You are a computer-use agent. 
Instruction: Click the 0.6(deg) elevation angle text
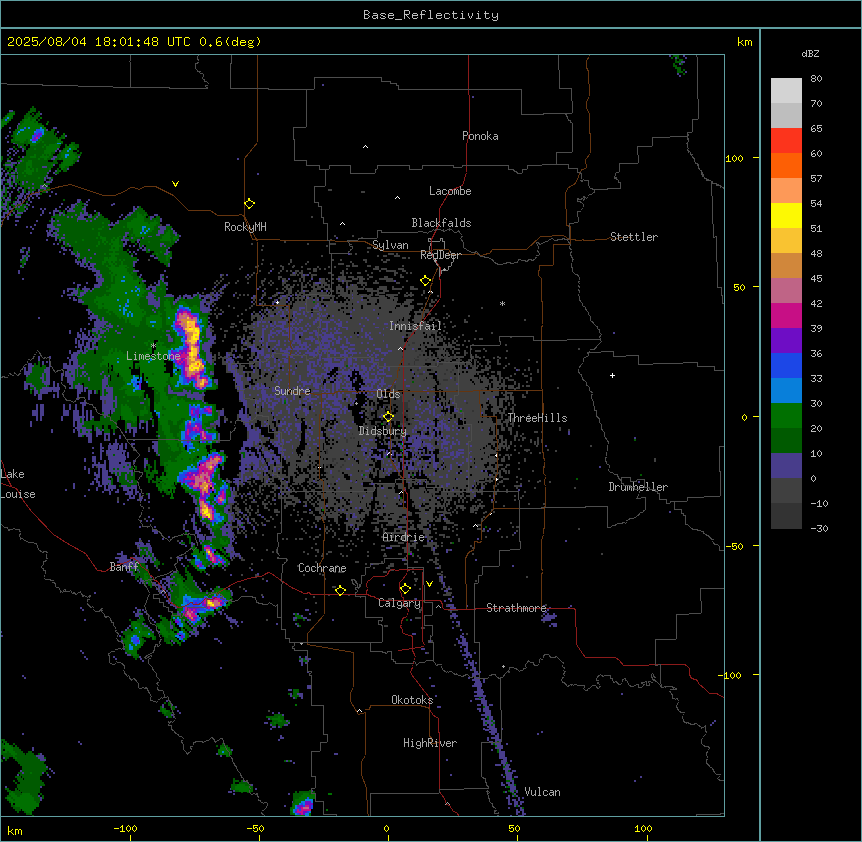click(x=230, y=42)
